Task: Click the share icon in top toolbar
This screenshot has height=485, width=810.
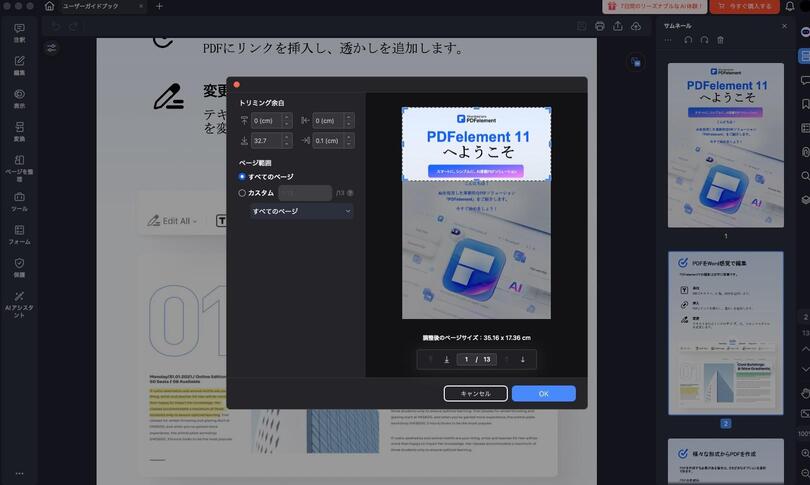Action: [618, 26]
